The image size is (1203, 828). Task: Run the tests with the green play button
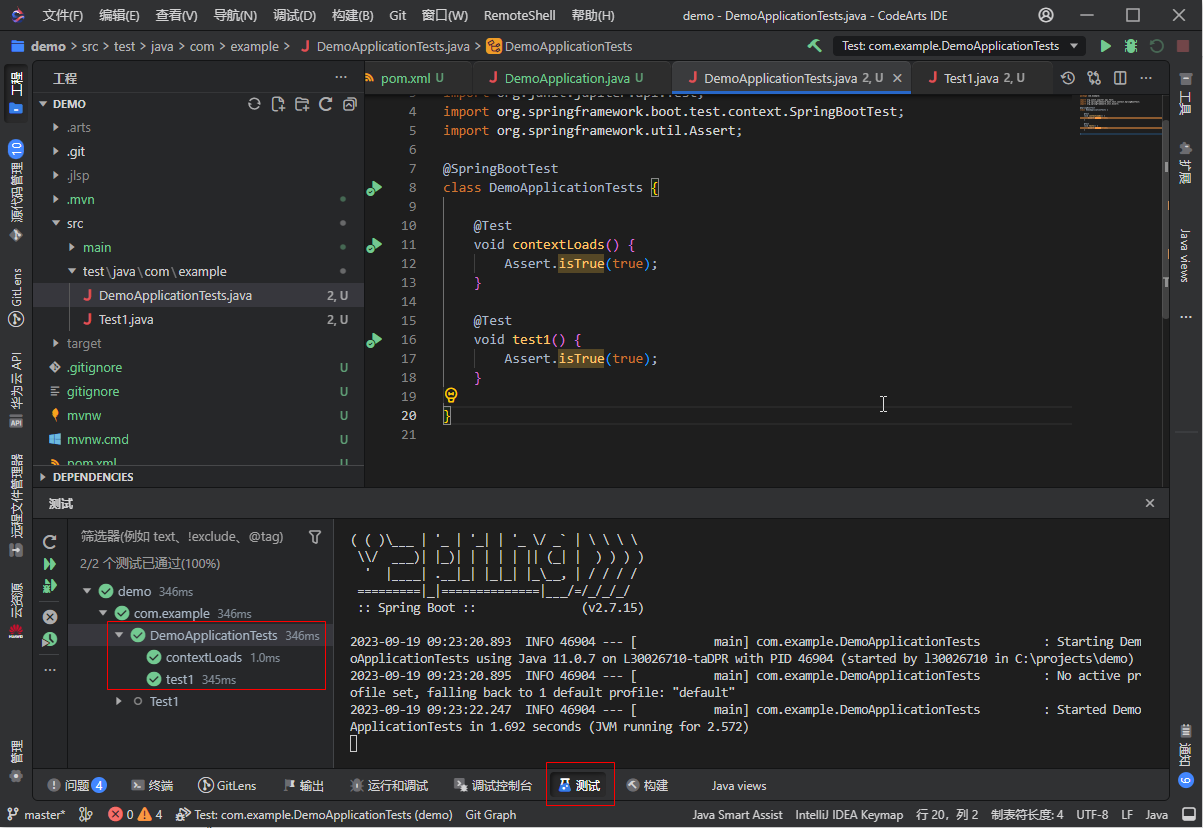[1104, 46]
